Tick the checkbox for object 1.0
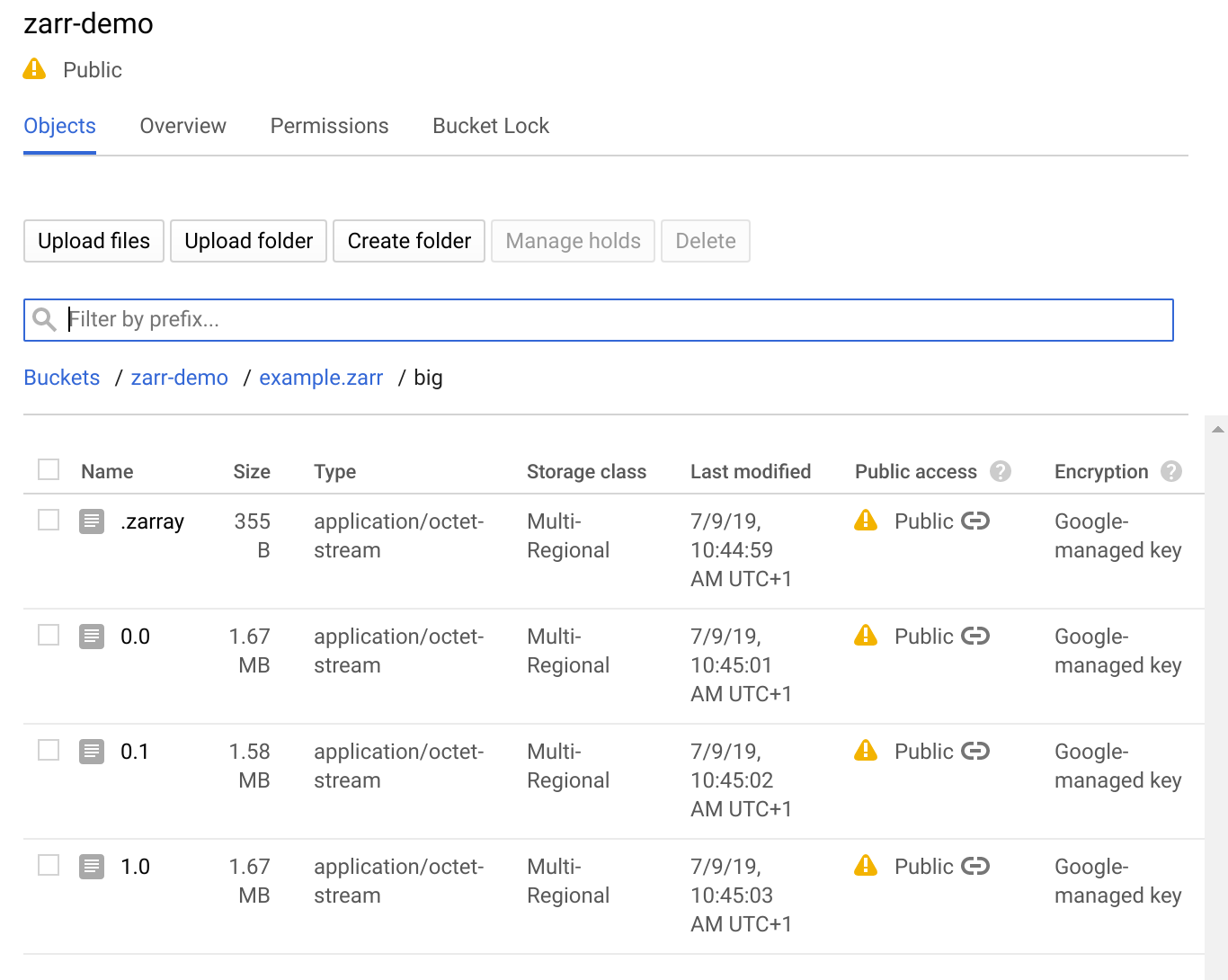 [x=49, y=865]
